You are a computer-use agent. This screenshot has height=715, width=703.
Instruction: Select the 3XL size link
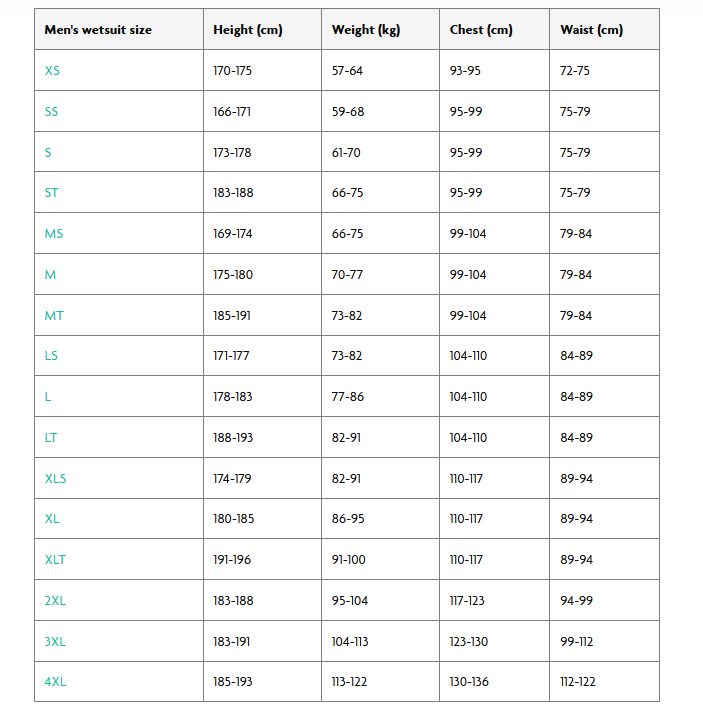point(55,642)
